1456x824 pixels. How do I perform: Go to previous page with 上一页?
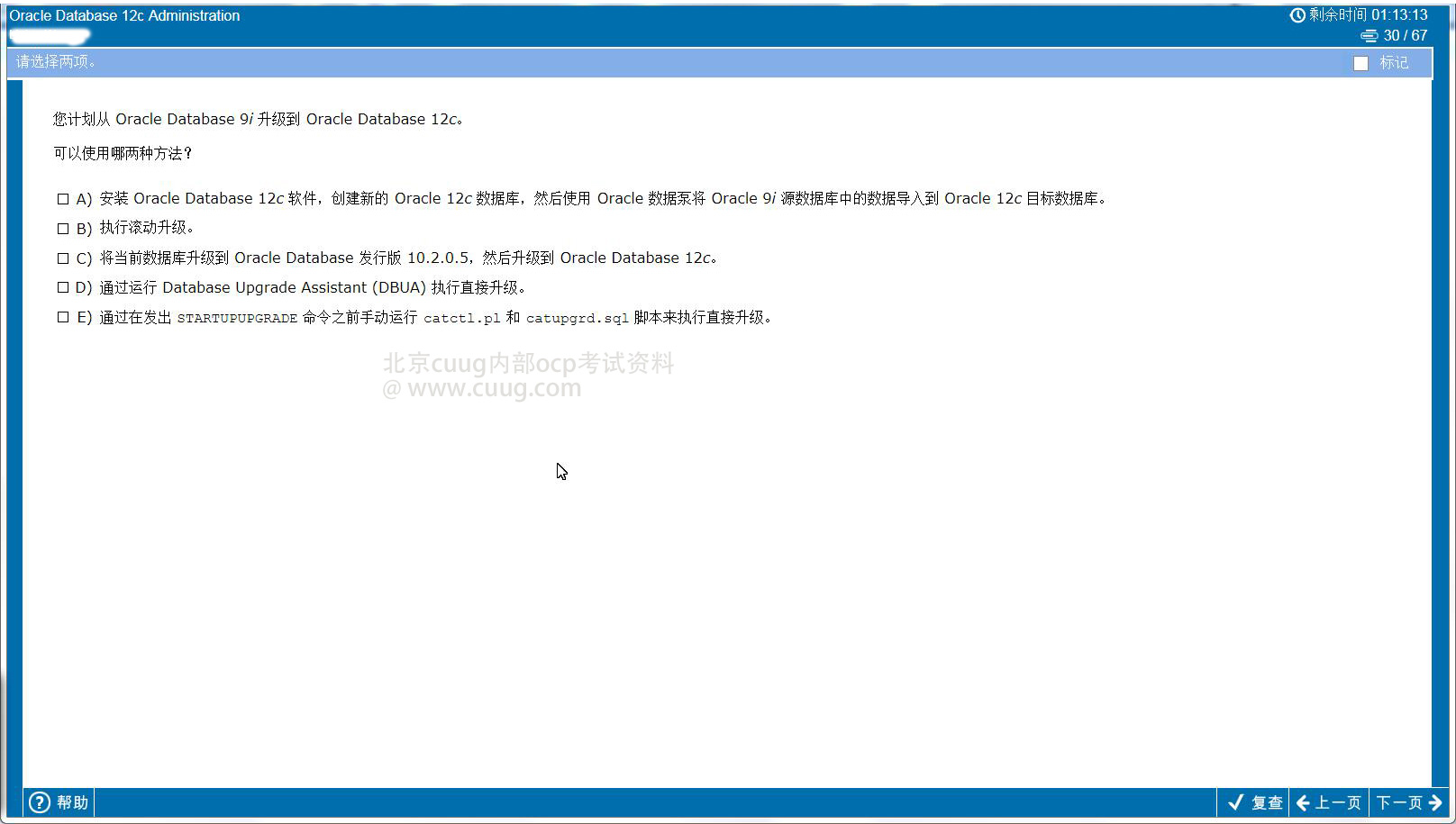click(1329, 802)
